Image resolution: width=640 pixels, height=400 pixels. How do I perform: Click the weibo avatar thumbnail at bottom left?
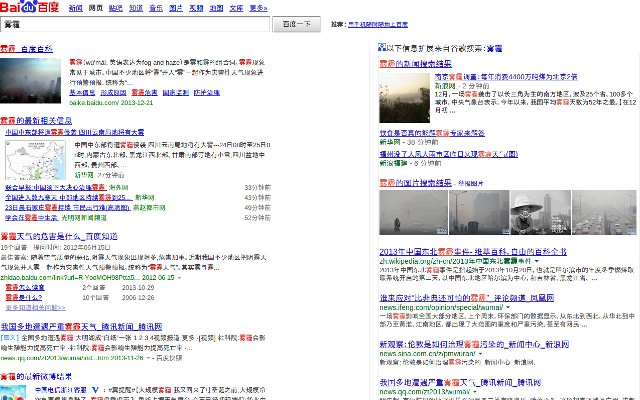13,392
